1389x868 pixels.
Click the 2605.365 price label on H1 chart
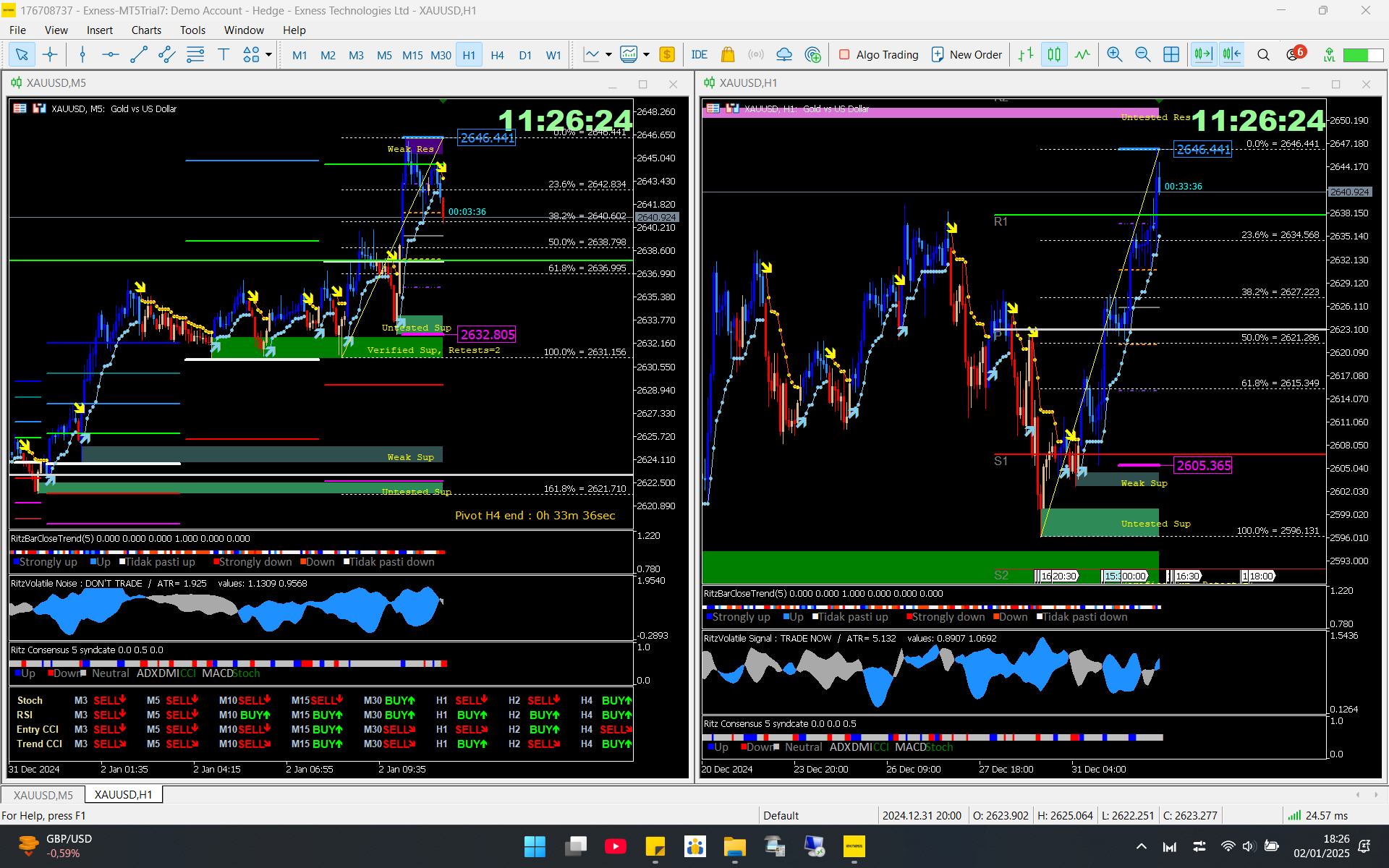pos(1203,466)
